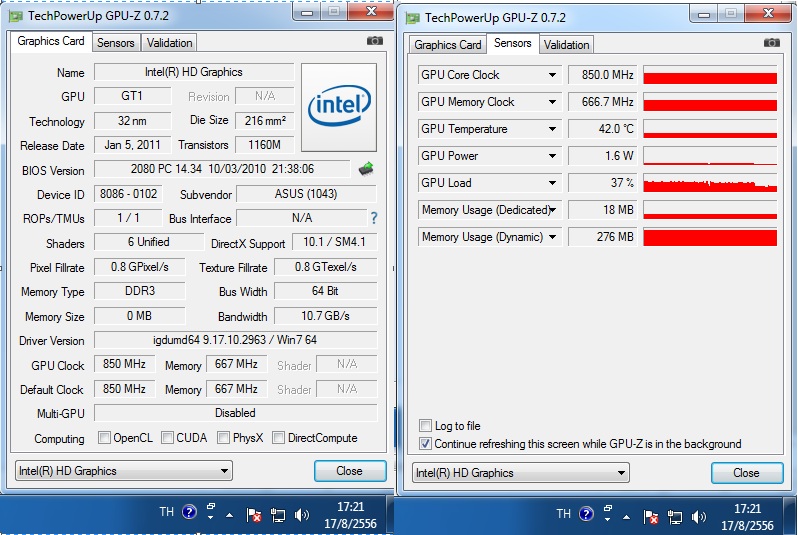Click the blue help icon in the left taskbar
This screenshot has width=798, height=535.
(189, 512)
